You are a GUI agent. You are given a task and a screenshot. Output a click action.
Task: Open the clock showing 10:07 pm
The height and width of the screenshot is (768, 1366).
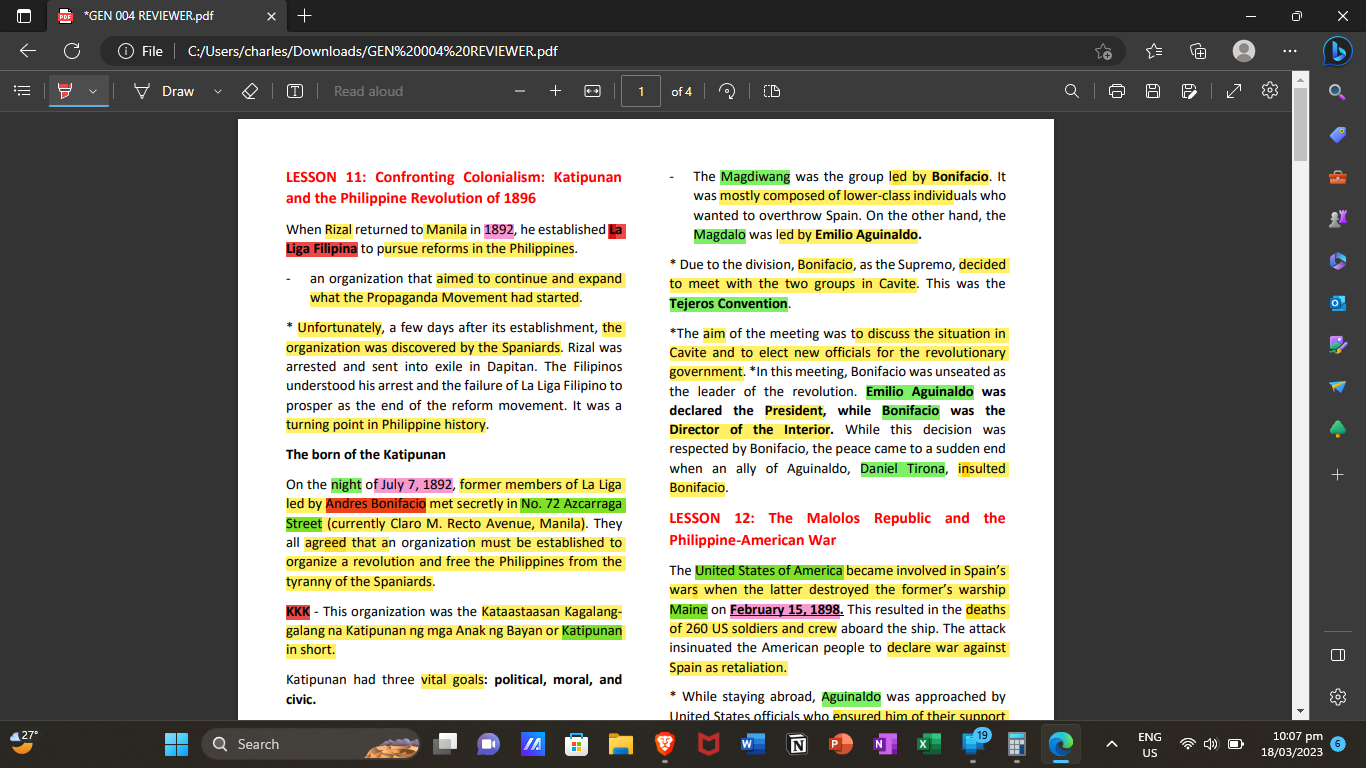point(1291,744)
